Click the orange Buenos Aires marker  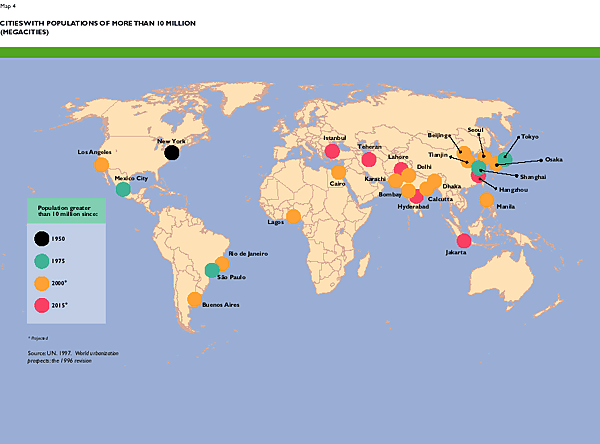[x=195, y=299]
